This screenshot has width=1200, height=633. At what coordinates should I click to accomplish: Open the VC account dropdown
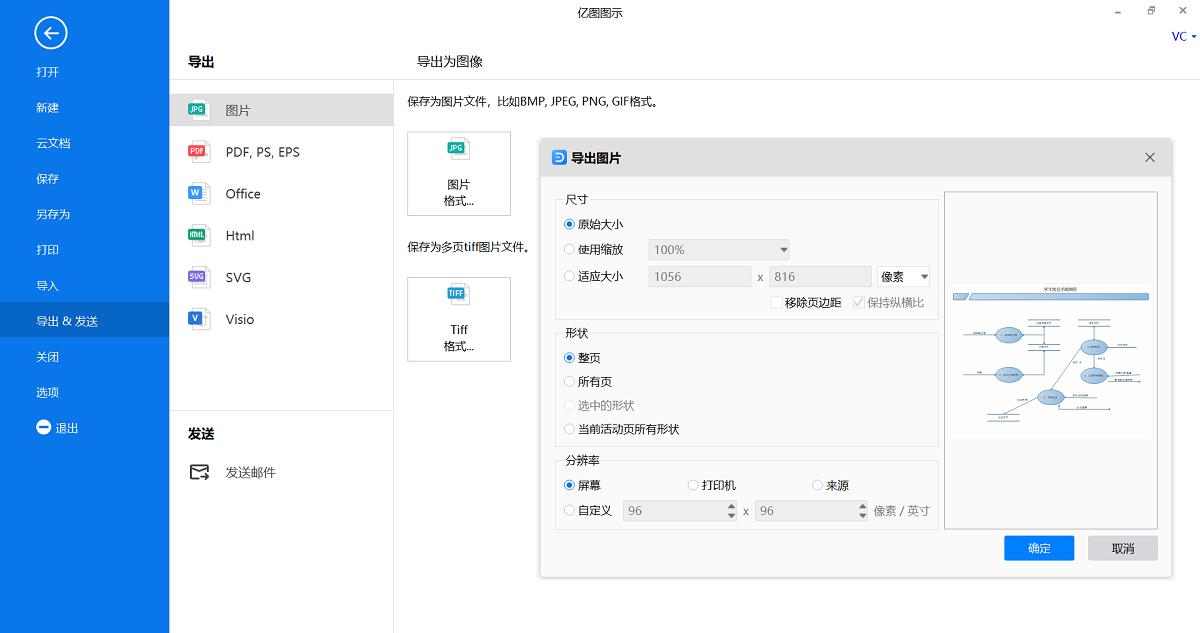pyautogui.click(x=1182, y=36)
